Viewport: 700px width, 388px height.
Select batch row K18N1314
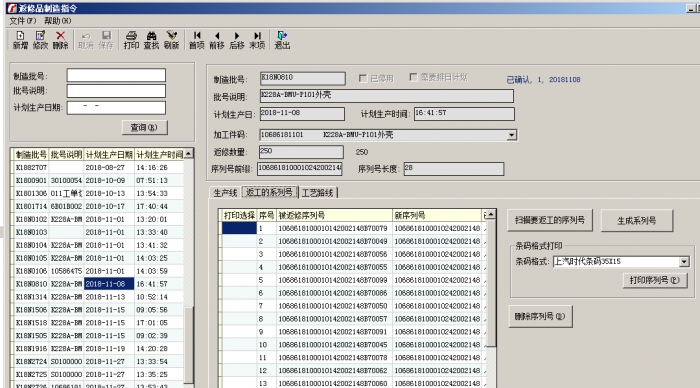click(98, 297)
